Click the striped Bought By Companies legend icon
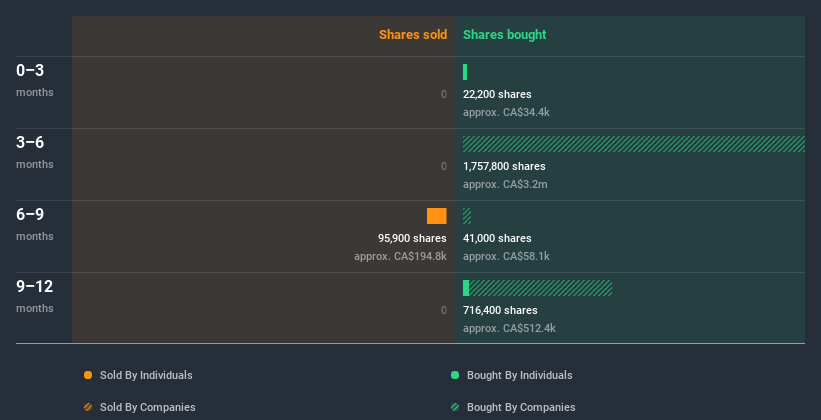 pyautogui.click(x=455, y=407)
